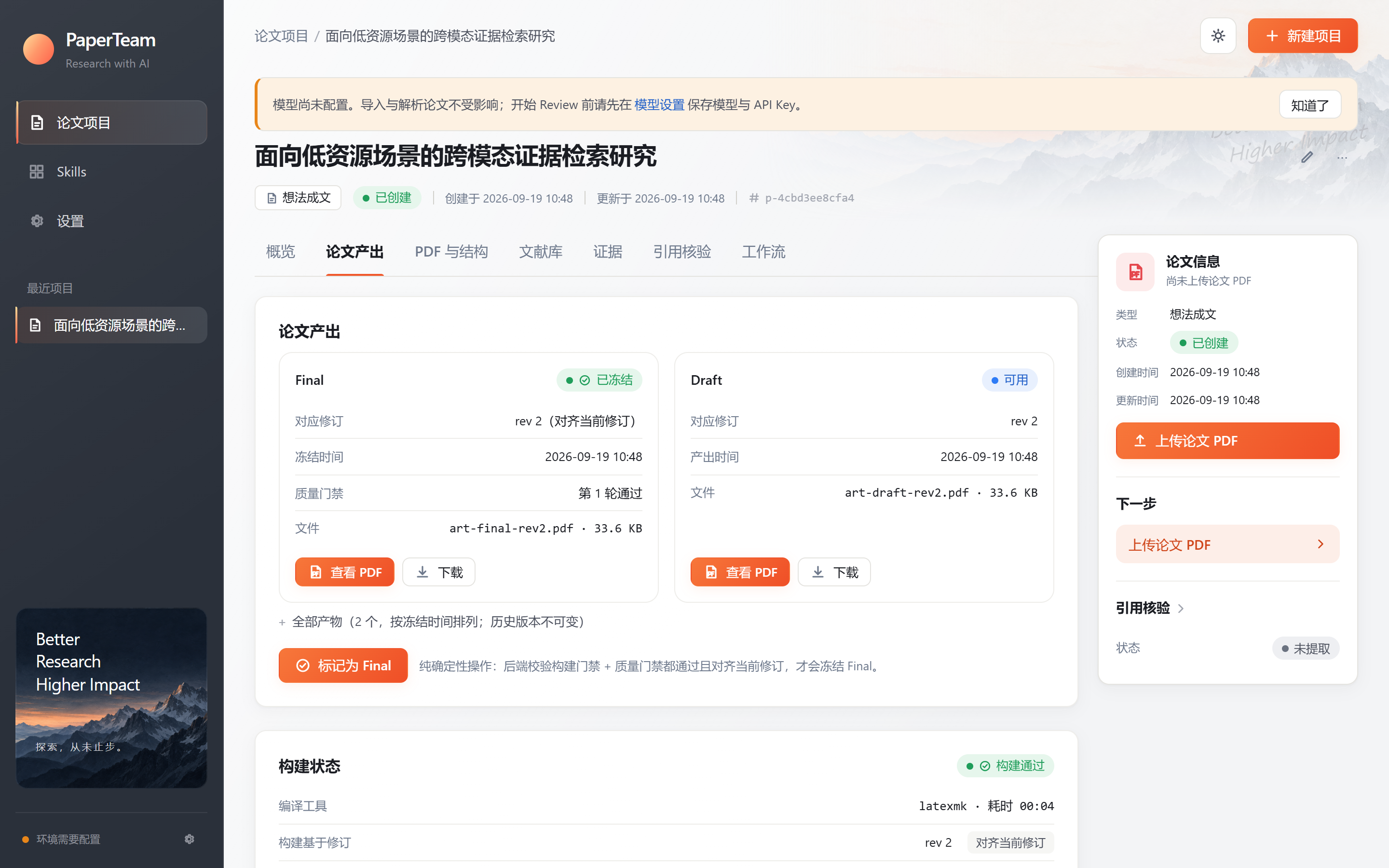
Task: Open next step 上传论文 PDF chevron row
Action: point(1227,544)
